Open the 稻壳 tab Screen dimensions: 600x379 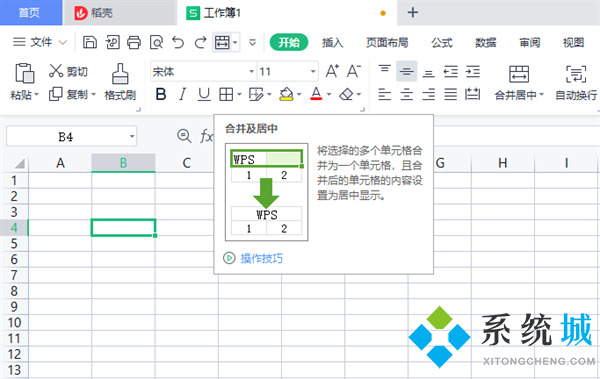coord(120,13)
